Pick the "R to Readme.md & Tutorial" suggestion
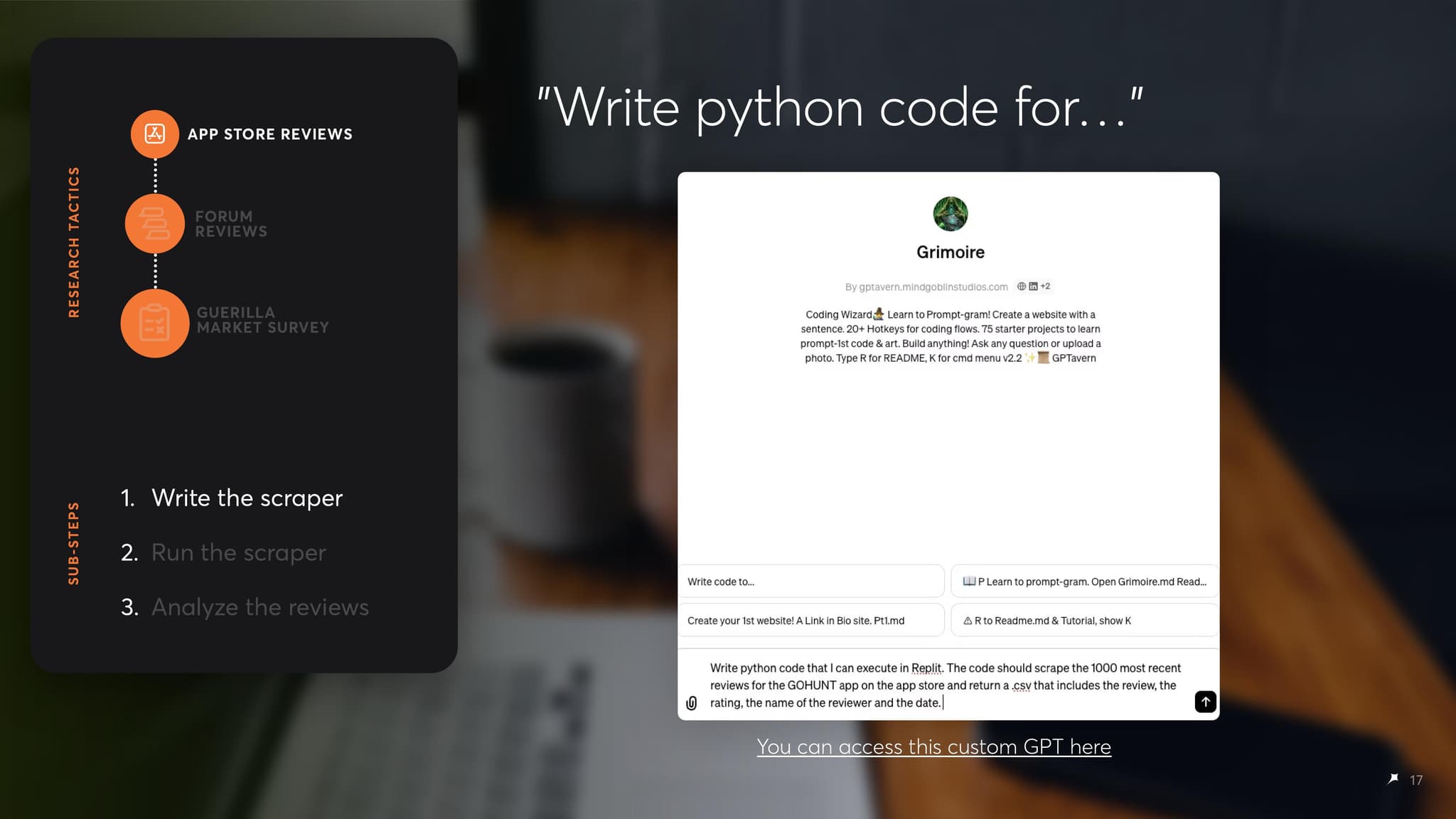The image size is (1456, 819). coord(1085,621)
